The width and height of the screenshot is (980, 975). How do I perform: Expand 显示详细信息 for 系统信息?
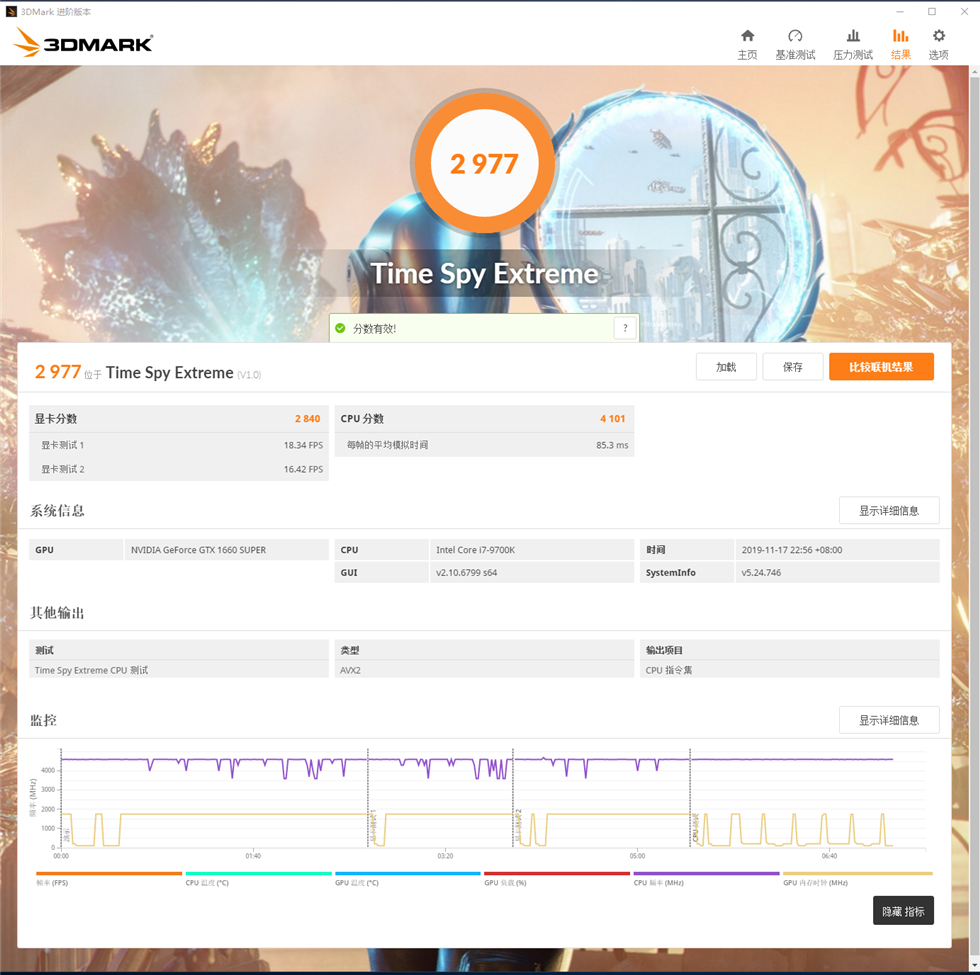click(x=888, y=510)
